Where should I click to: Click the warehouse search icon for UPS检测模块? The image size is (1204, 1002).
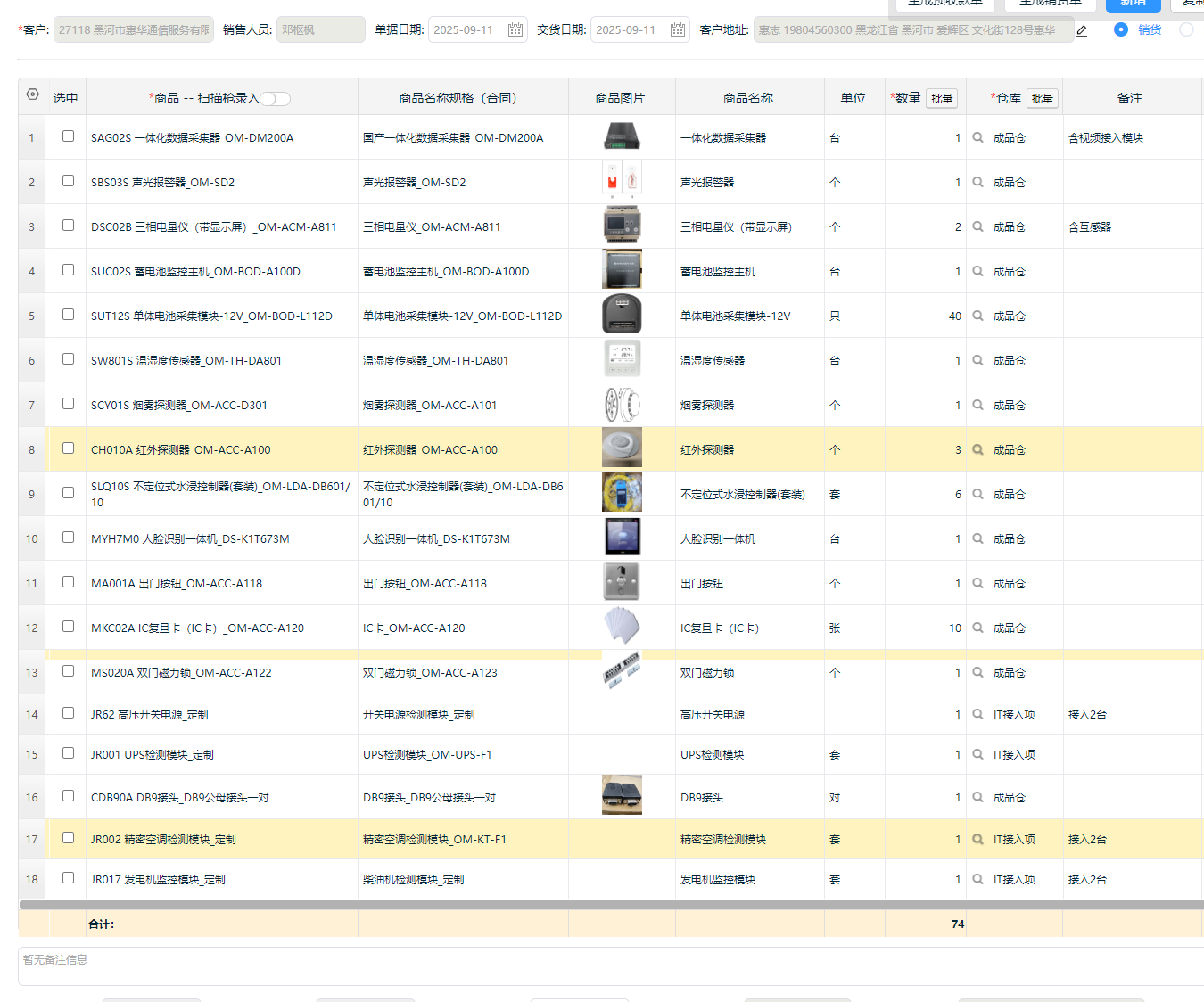[977, 754]
